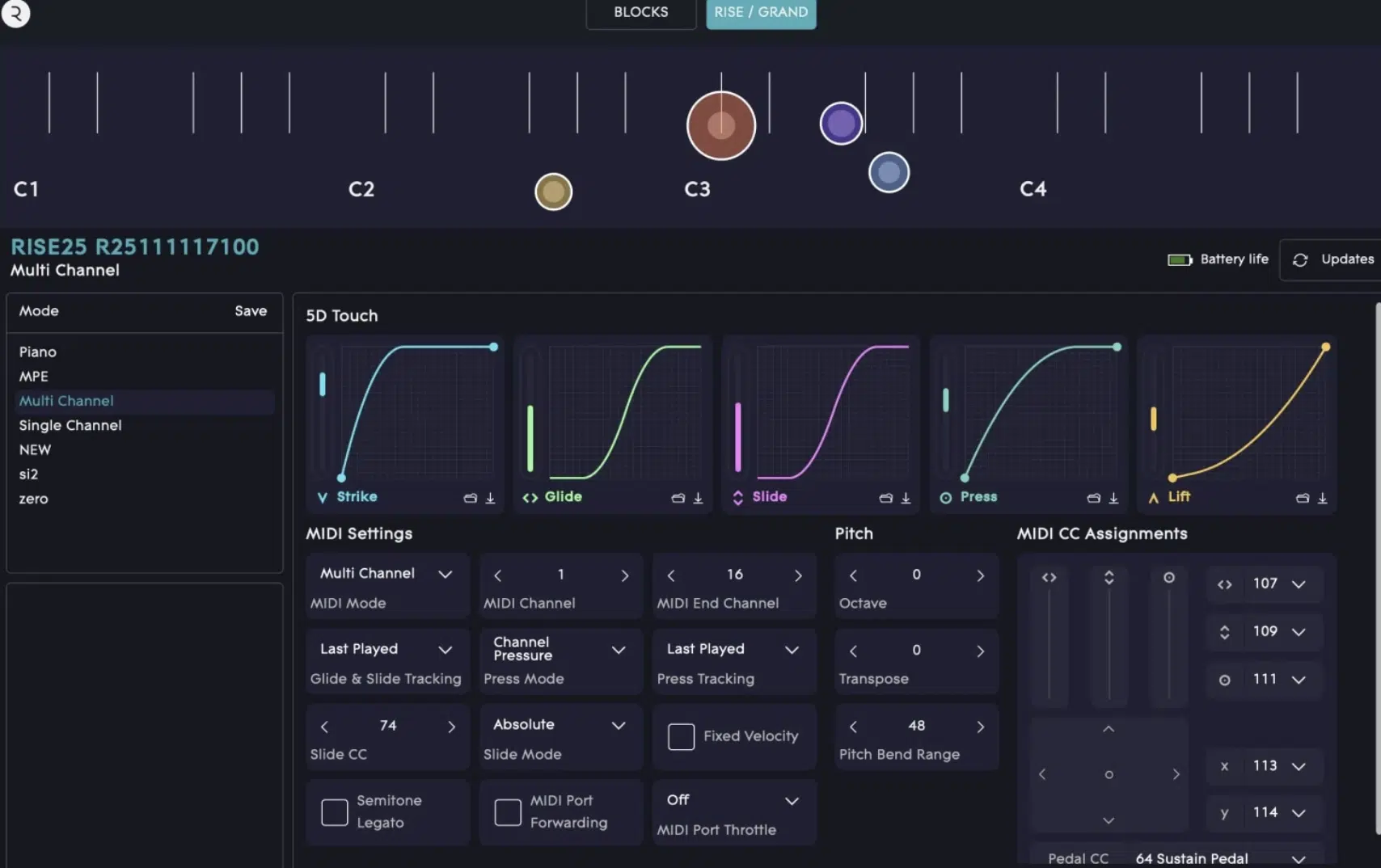This screenshot has width=1381, height=868.
Task: Click the Glide curve download icon
Action: (x=698, y=498)
